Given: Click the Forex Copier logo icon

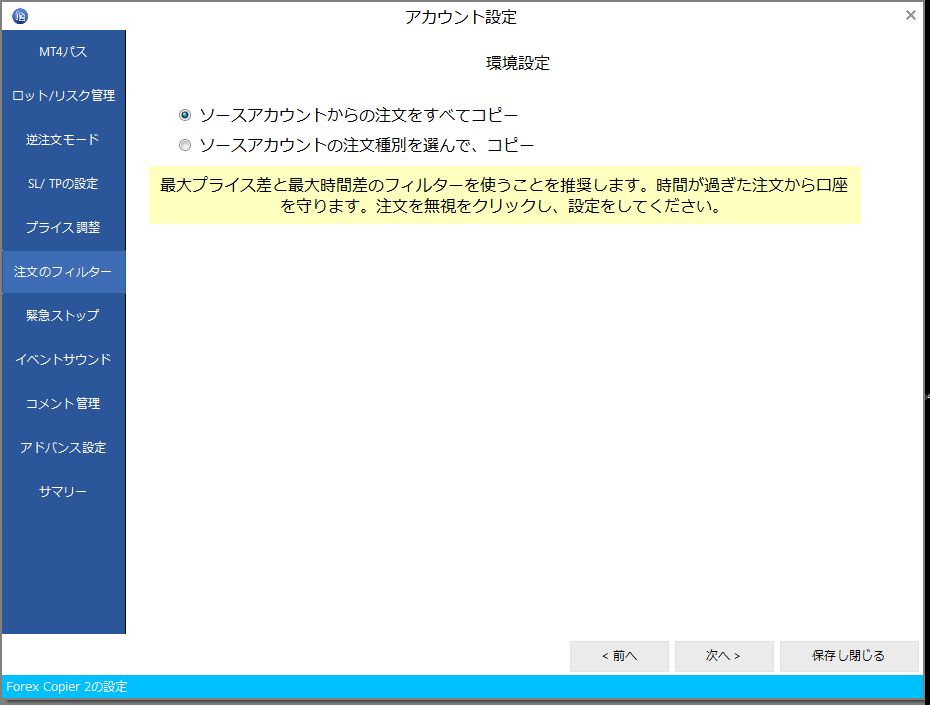Looking at the screenshot, I should pos(20,16).
